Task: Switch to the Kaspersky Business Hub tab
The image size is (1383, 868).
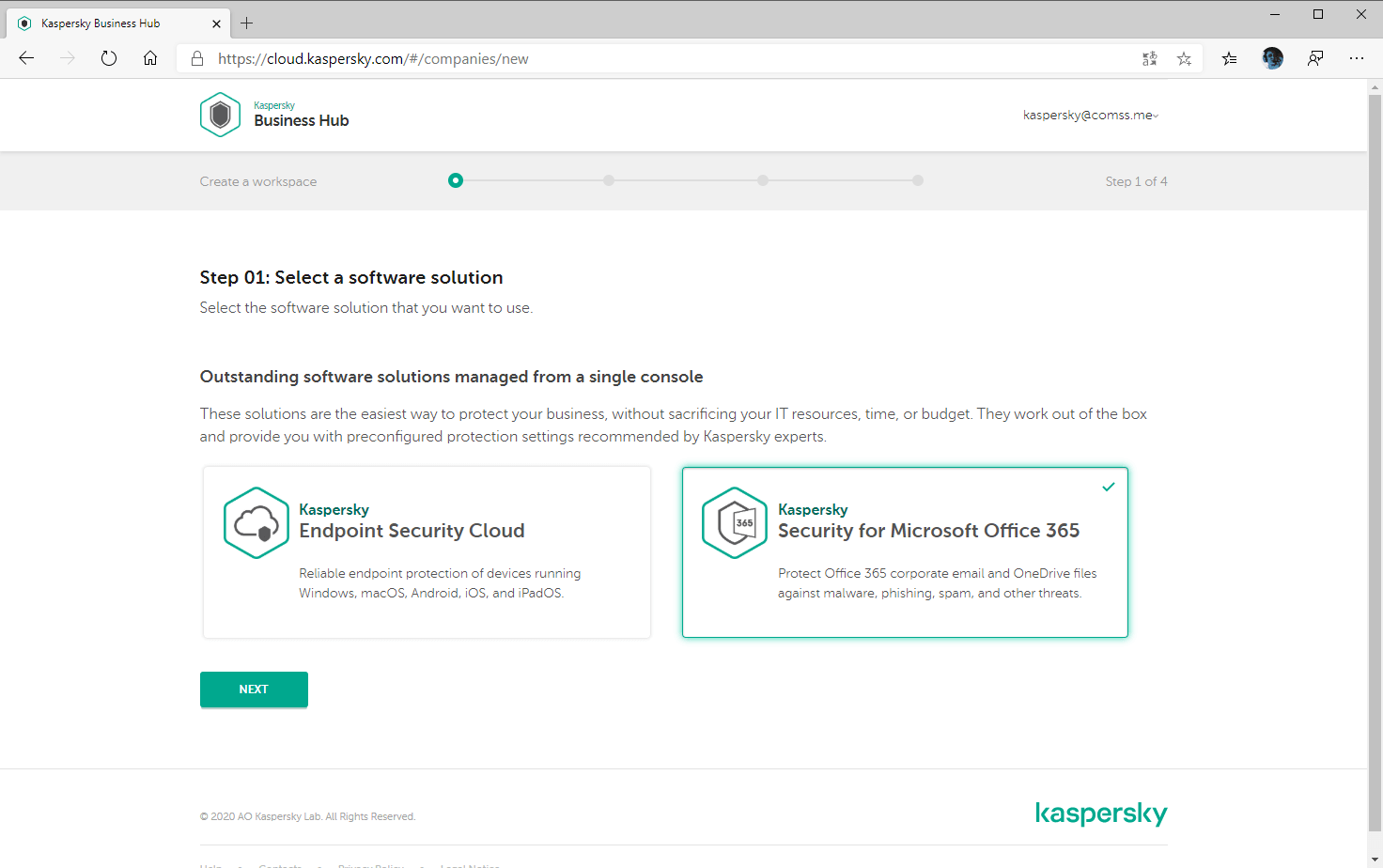Action: coord(113,23)
